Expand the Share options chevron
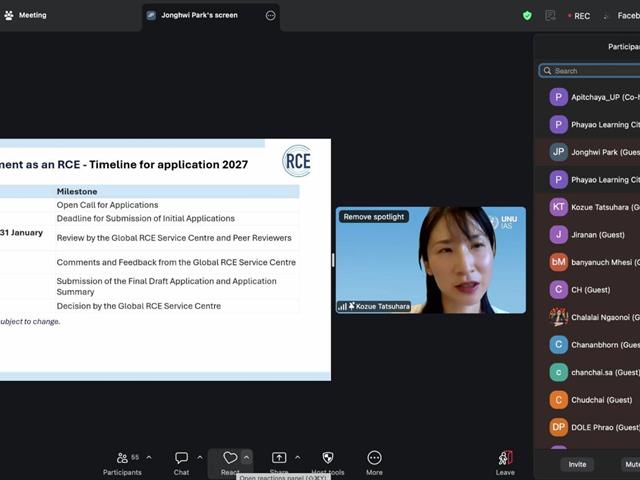The height and width of the screenshot is (480, 640). click(298, 458)
